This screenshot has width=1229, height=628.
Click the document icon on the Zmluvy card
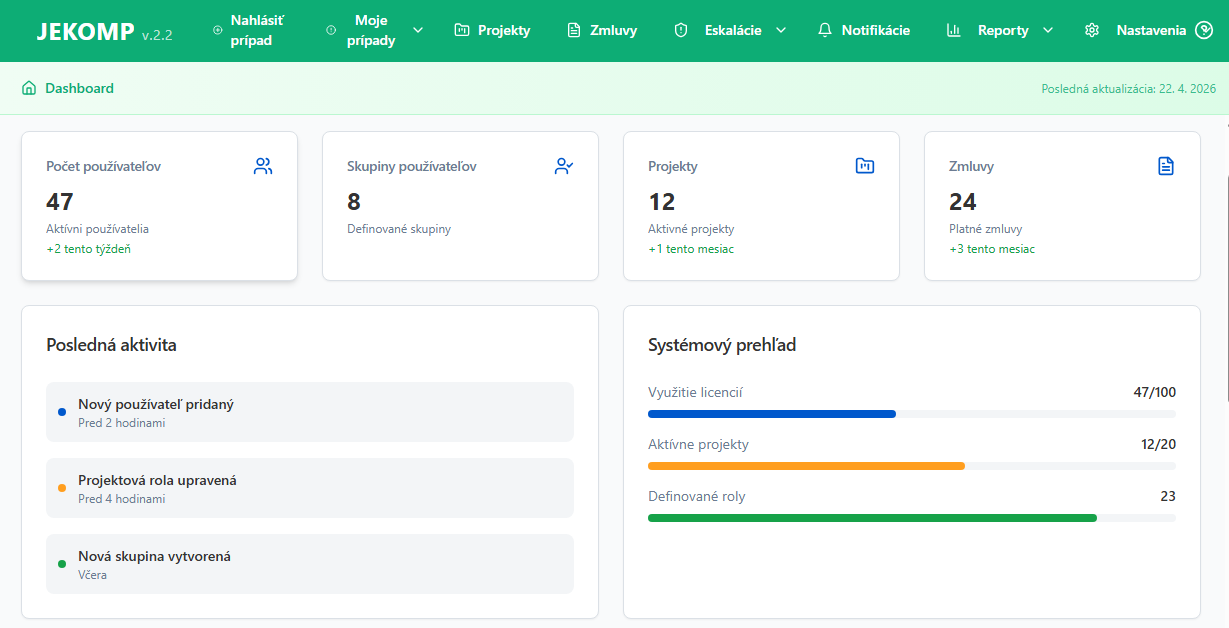pyautogui.click(x=1166, y=166)
